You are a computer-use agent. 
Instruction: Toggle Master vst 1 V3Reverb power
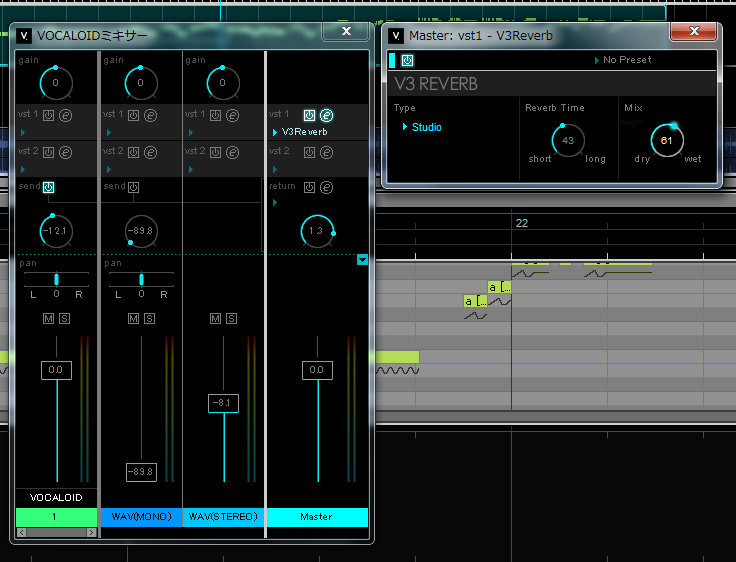click(x=309, y=115)
